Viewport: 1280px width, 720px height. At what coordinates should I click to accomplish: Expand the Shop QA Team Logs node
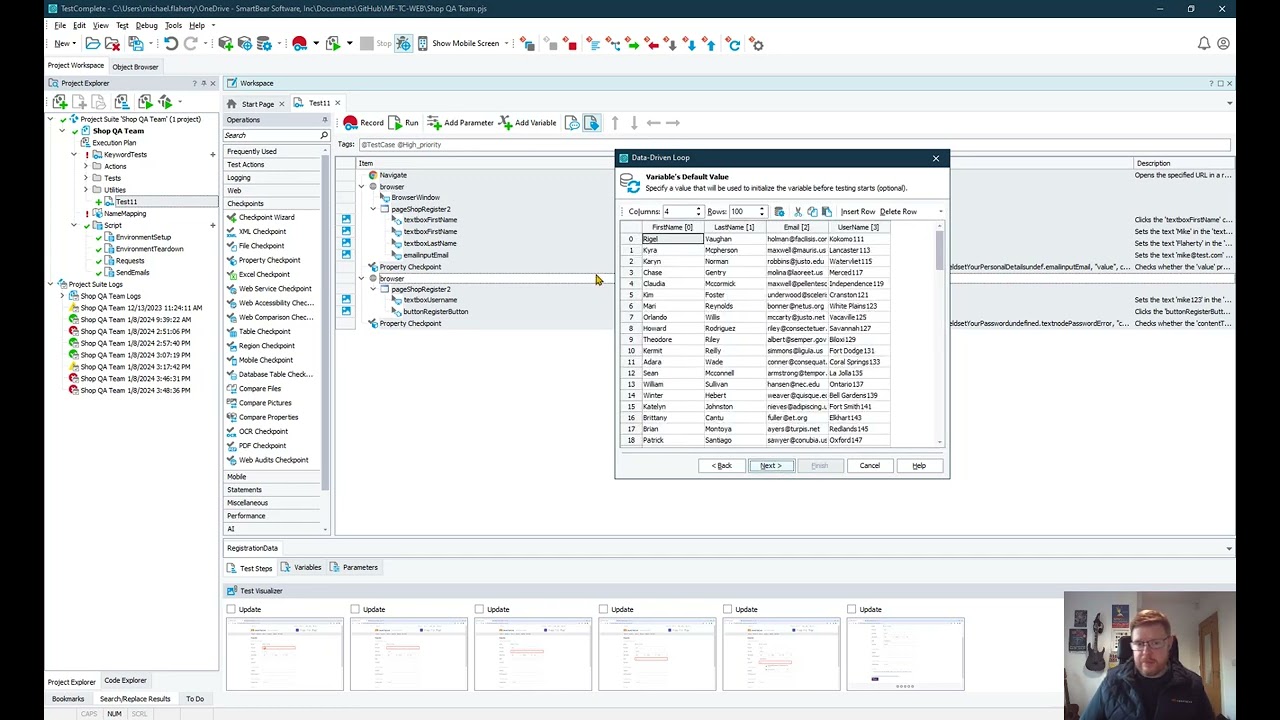click(x=62, y=296)
